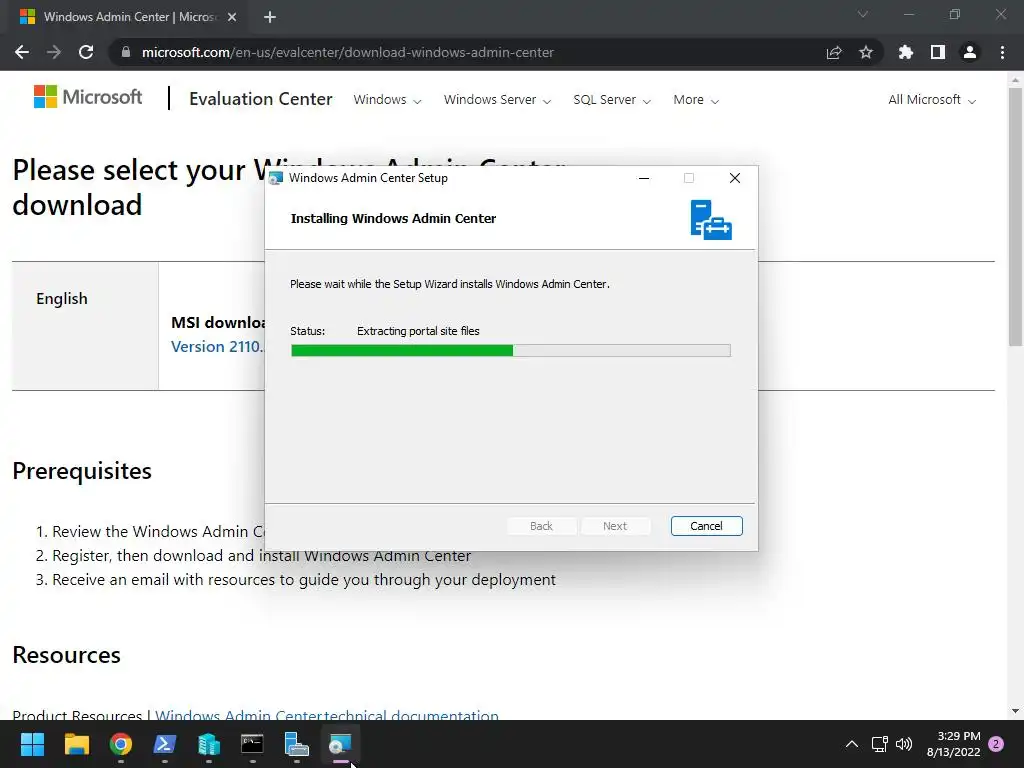The width and height of the screenshot is (1024, 768).
Task: Open the Windows Start menu
Action: click(x=32, y=744)
